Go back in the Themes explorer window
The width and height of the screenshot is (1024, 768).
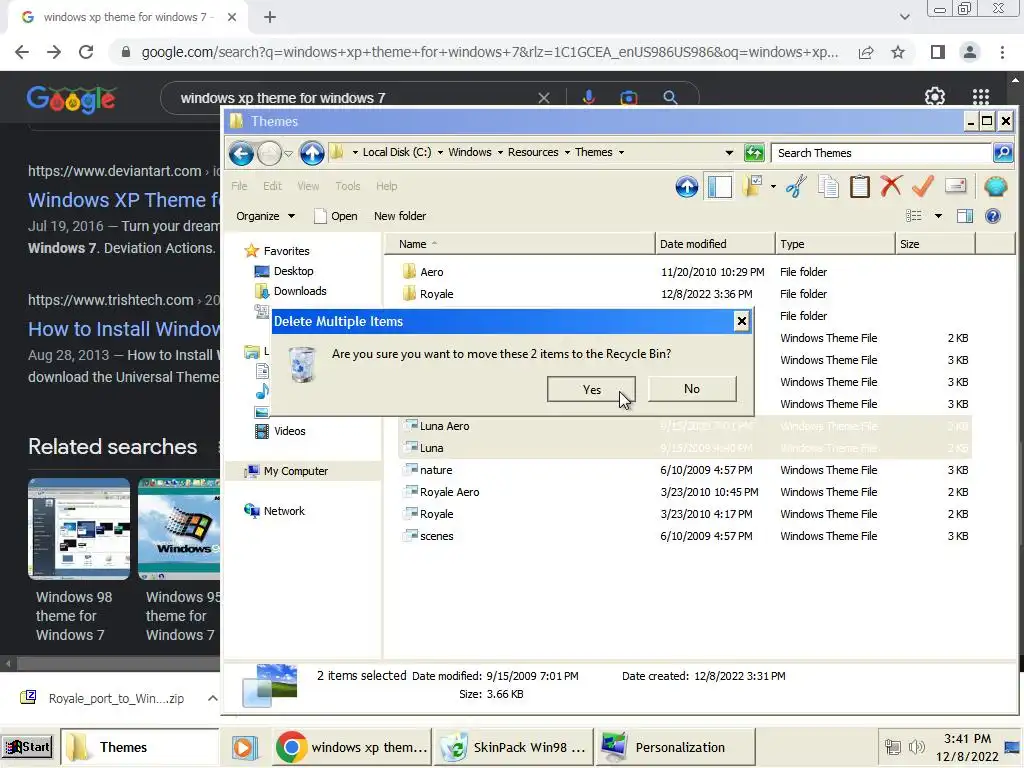pos(241,153)
